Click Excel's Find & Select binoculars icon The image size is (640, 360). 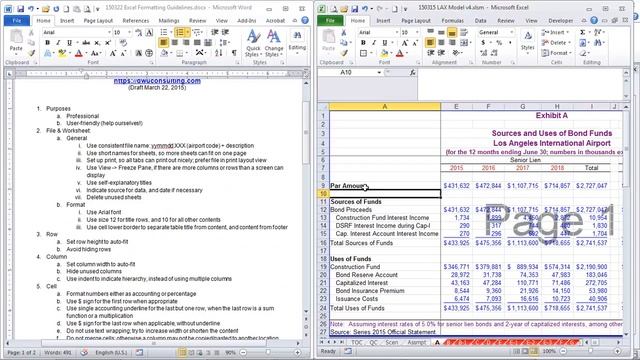pos(599,42)
